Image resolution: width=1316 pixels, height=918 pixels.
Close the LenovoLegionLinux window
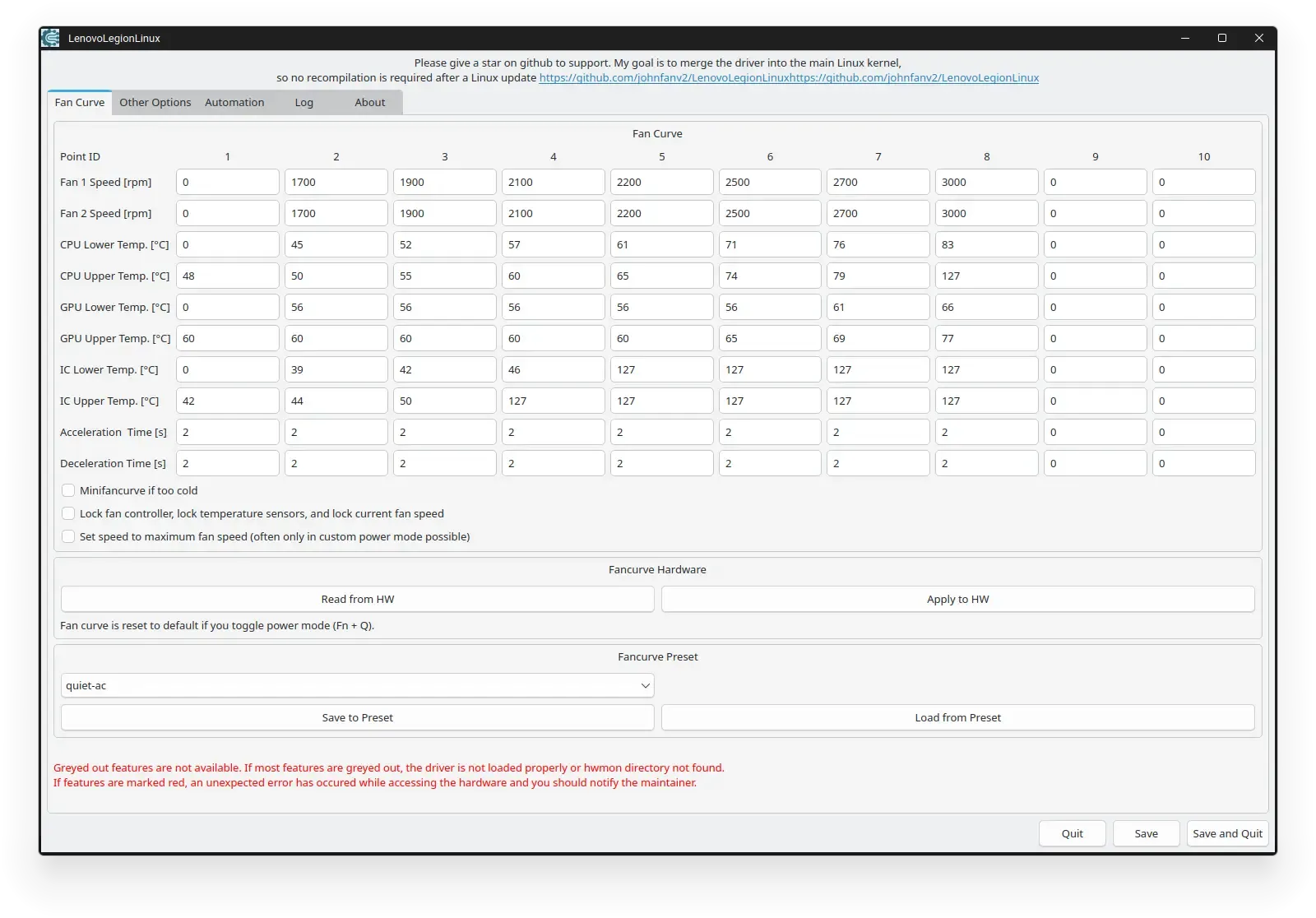1258,38
